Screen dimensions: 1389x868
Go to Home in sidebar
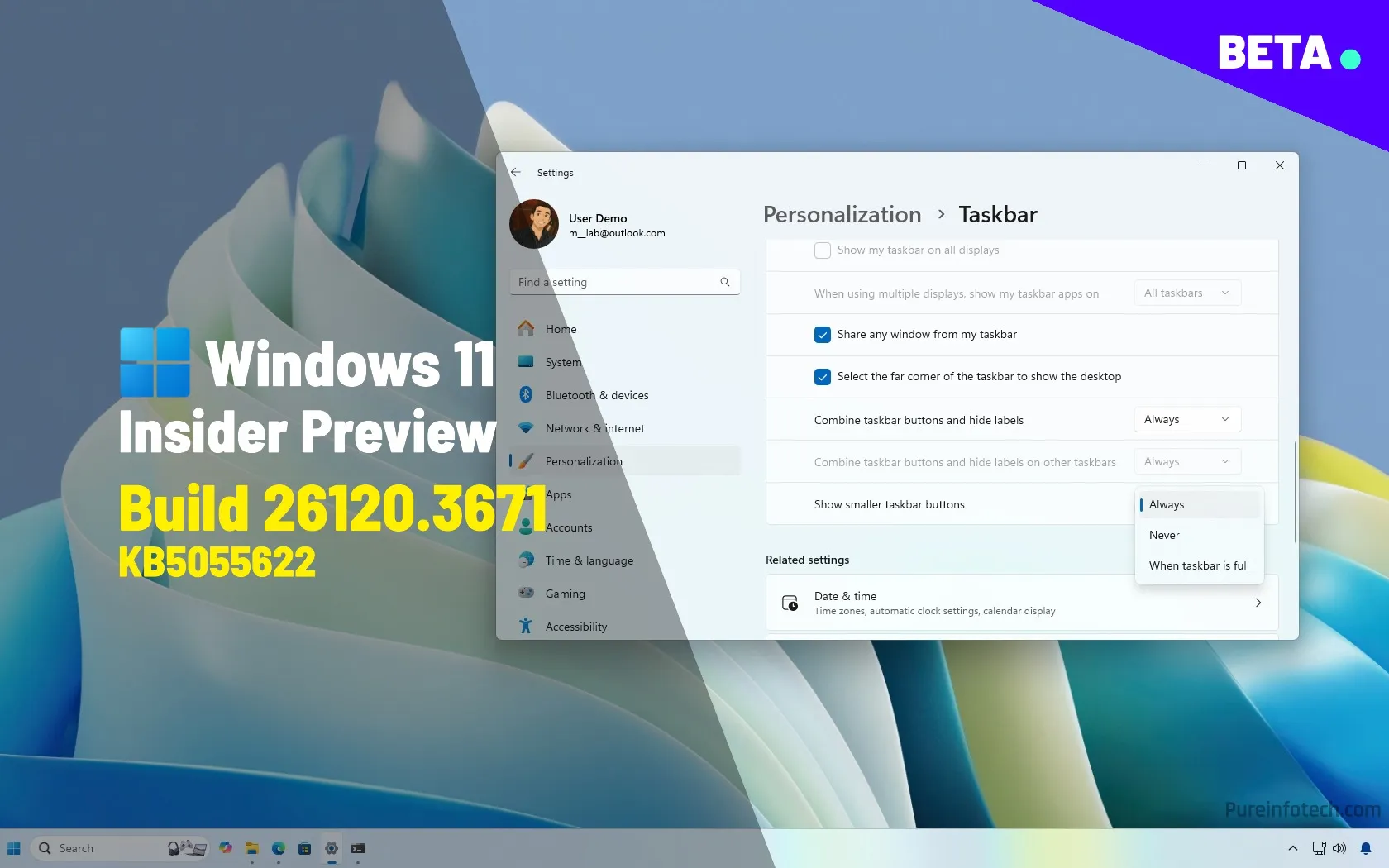tap(624, 328)
